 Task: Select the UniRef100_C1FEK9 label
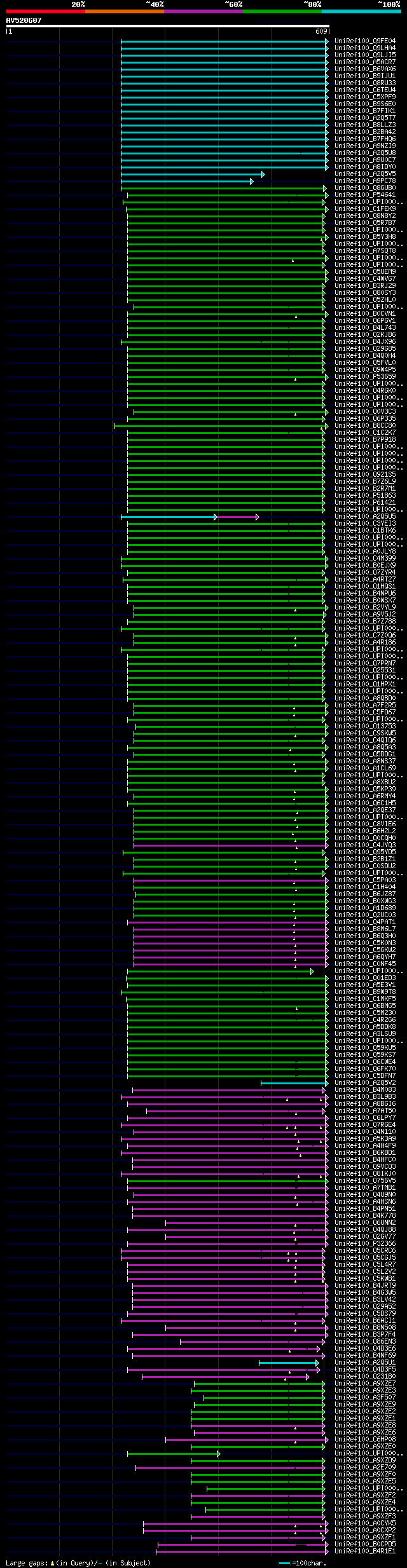coord(365,209)
